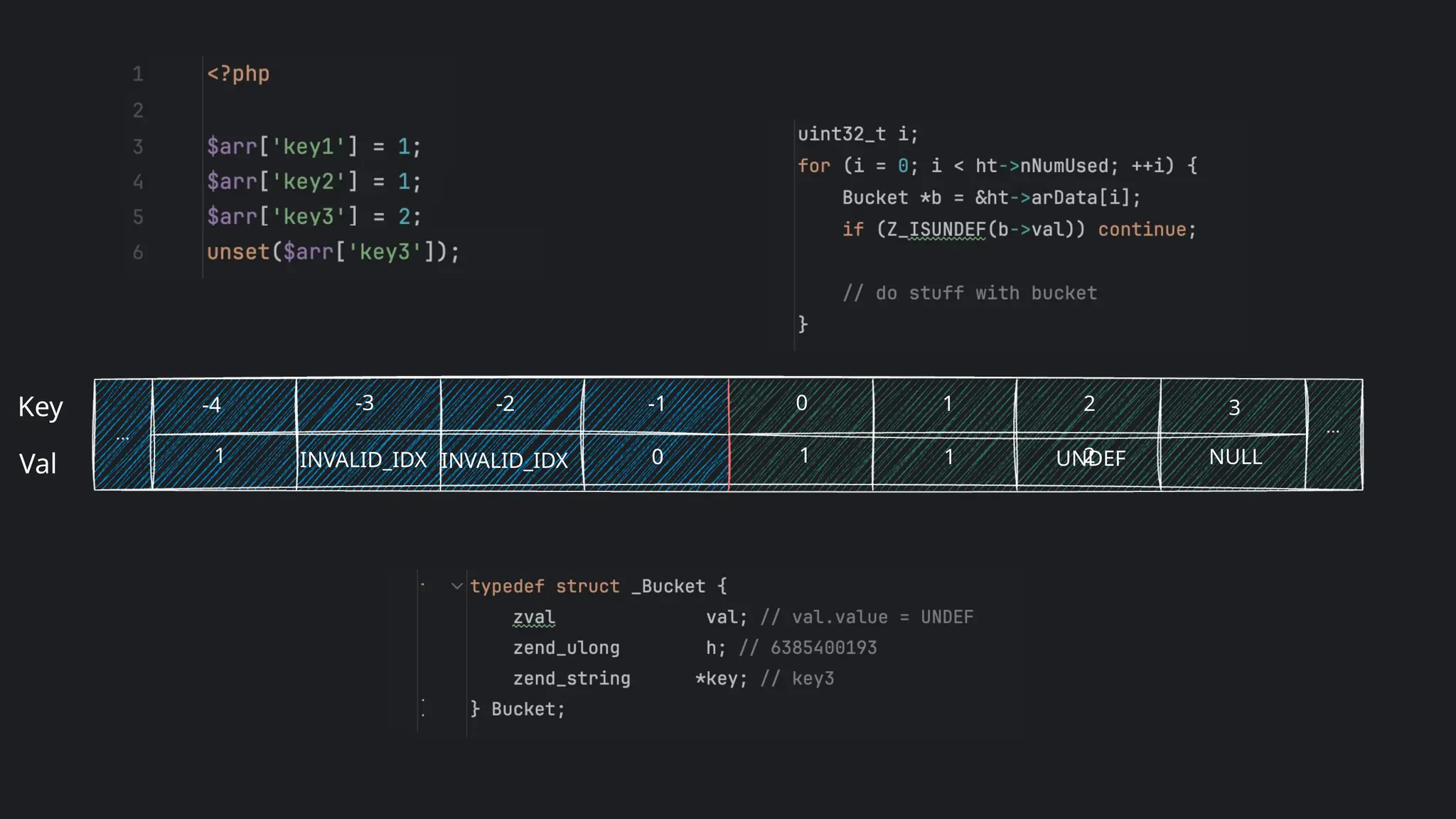Collapse the typedef struct _Bucket fold chevron

[457, 587]
